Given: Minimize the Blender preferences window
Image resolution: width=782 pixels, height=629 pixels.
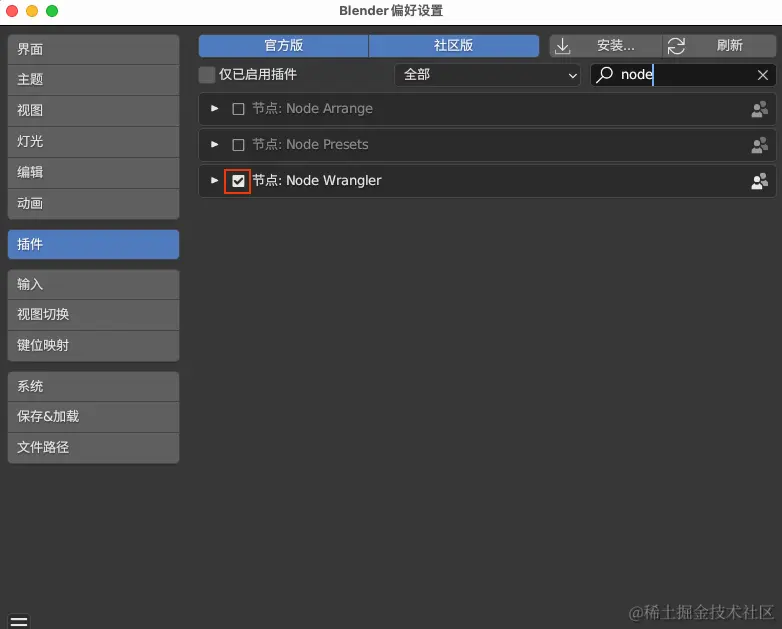Looking at the screenshot, I should (x=32, y=10).
